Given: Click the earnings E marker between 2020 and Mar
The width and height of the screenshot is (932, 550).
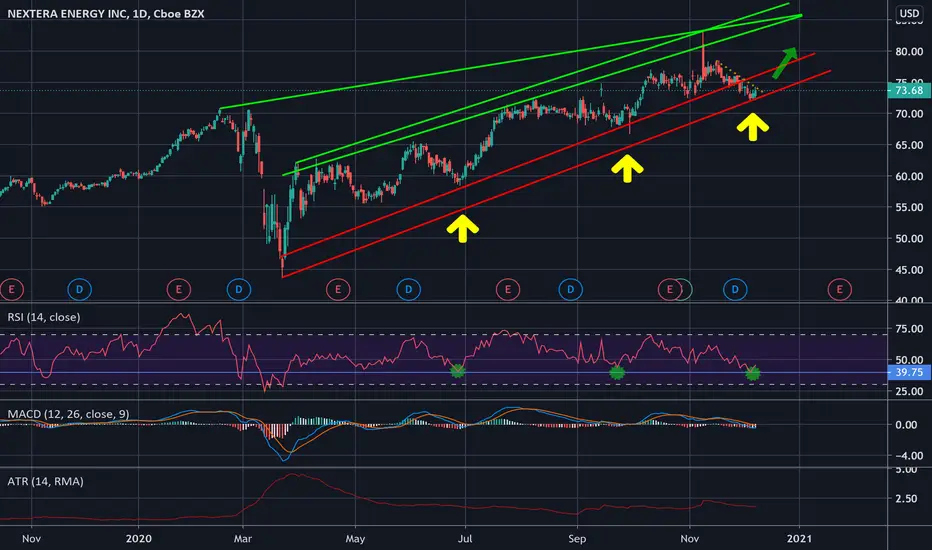Looking at the screenshot, I should [178, 290].
